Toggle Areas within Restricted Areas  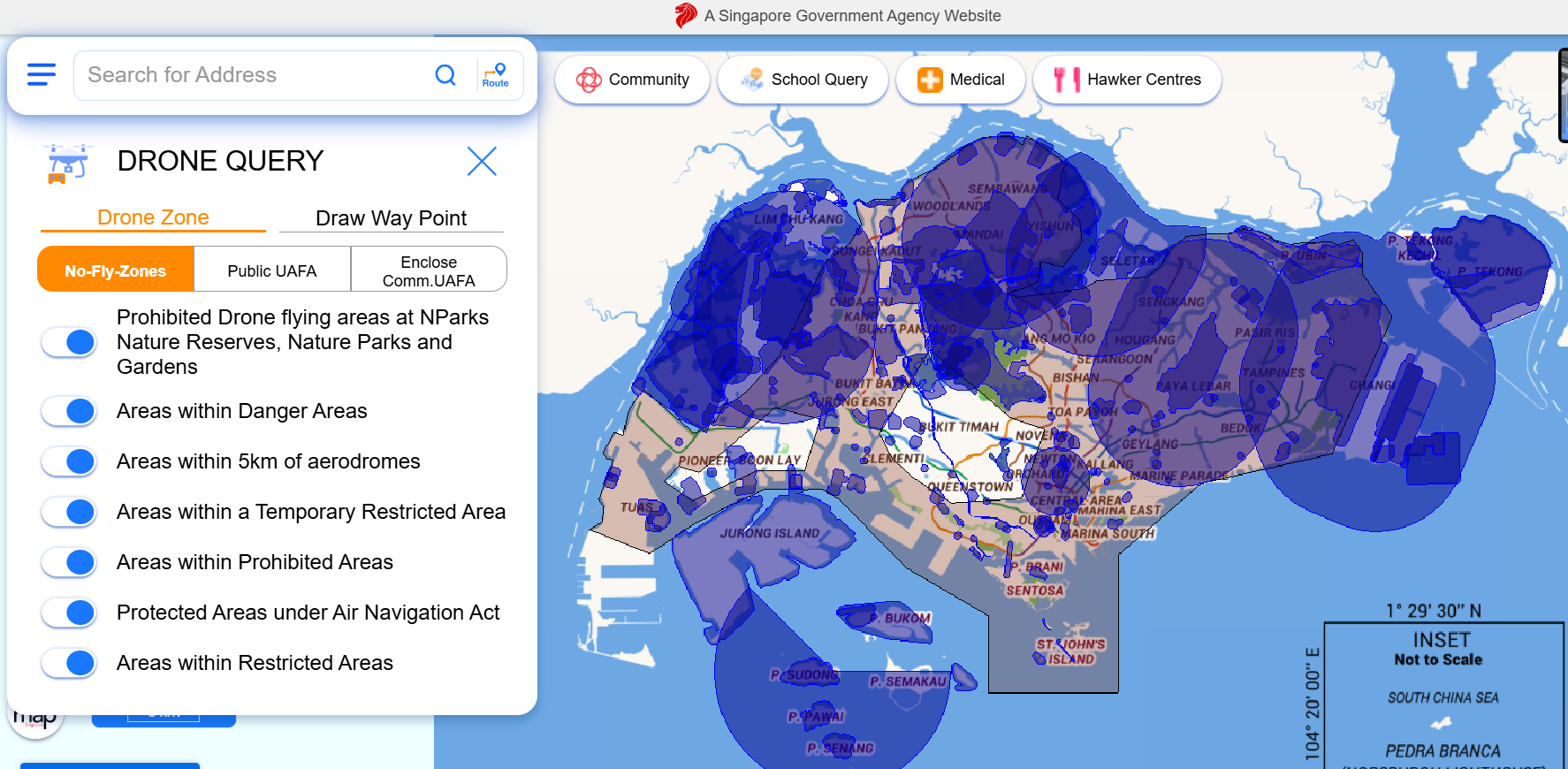(x=69, y=663)
